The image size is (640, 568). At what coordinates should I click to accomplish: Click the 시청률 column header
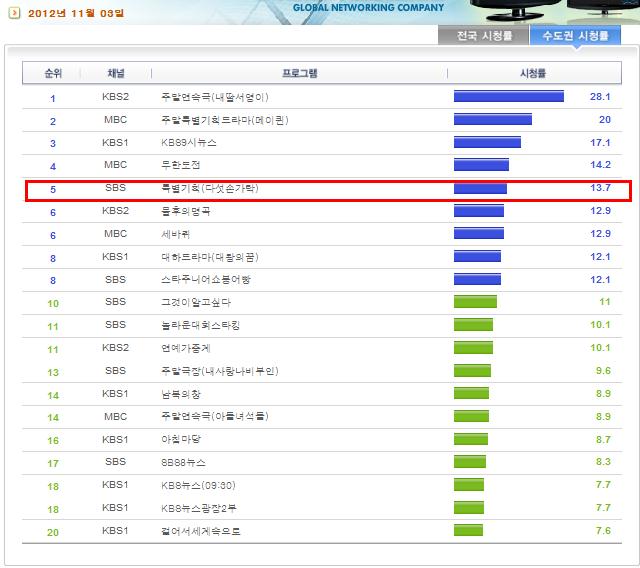pyautogui.click(x=533, y=73)
